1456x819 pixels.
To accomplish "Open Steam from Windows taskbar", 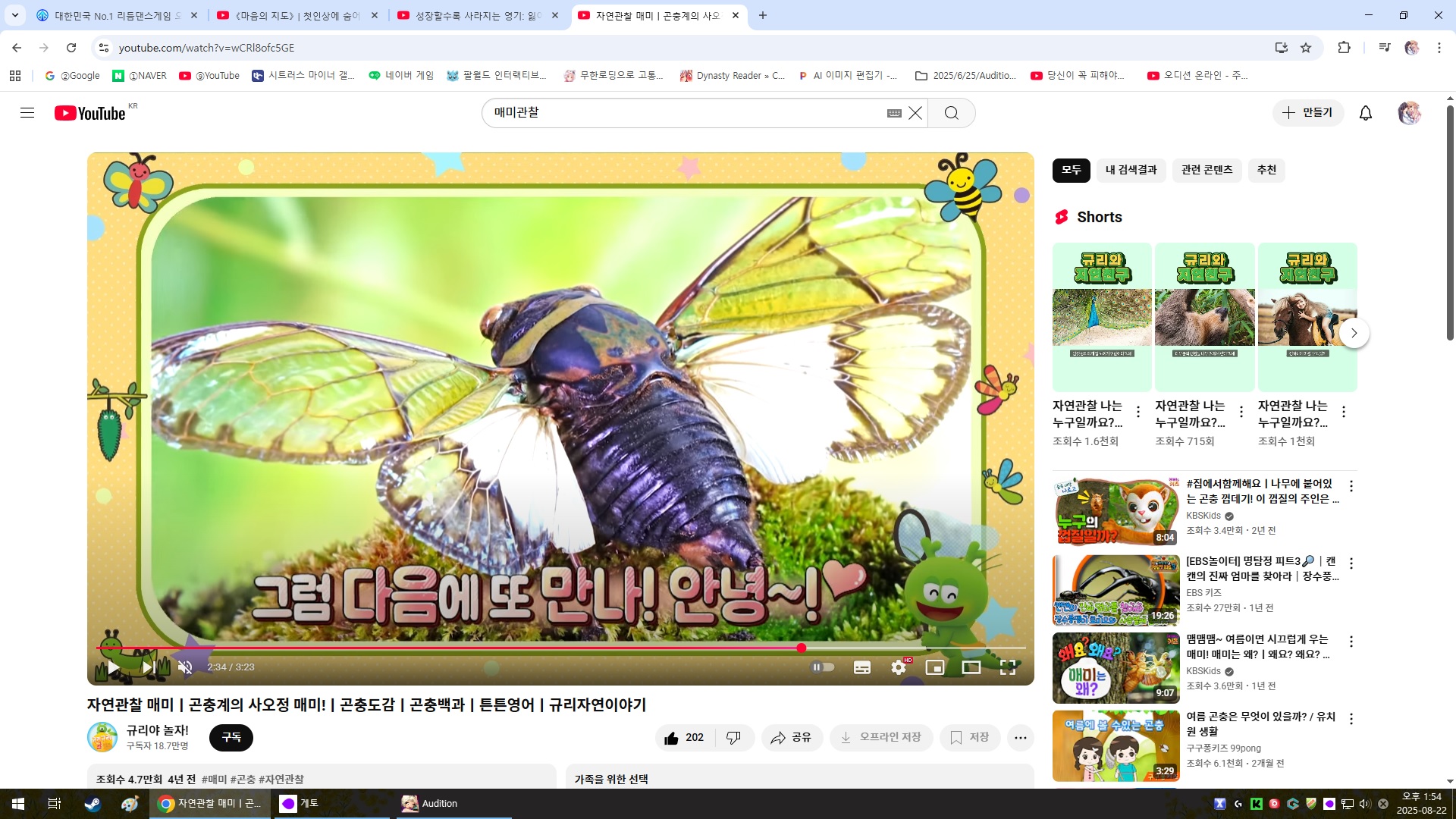I will point(93,804).
